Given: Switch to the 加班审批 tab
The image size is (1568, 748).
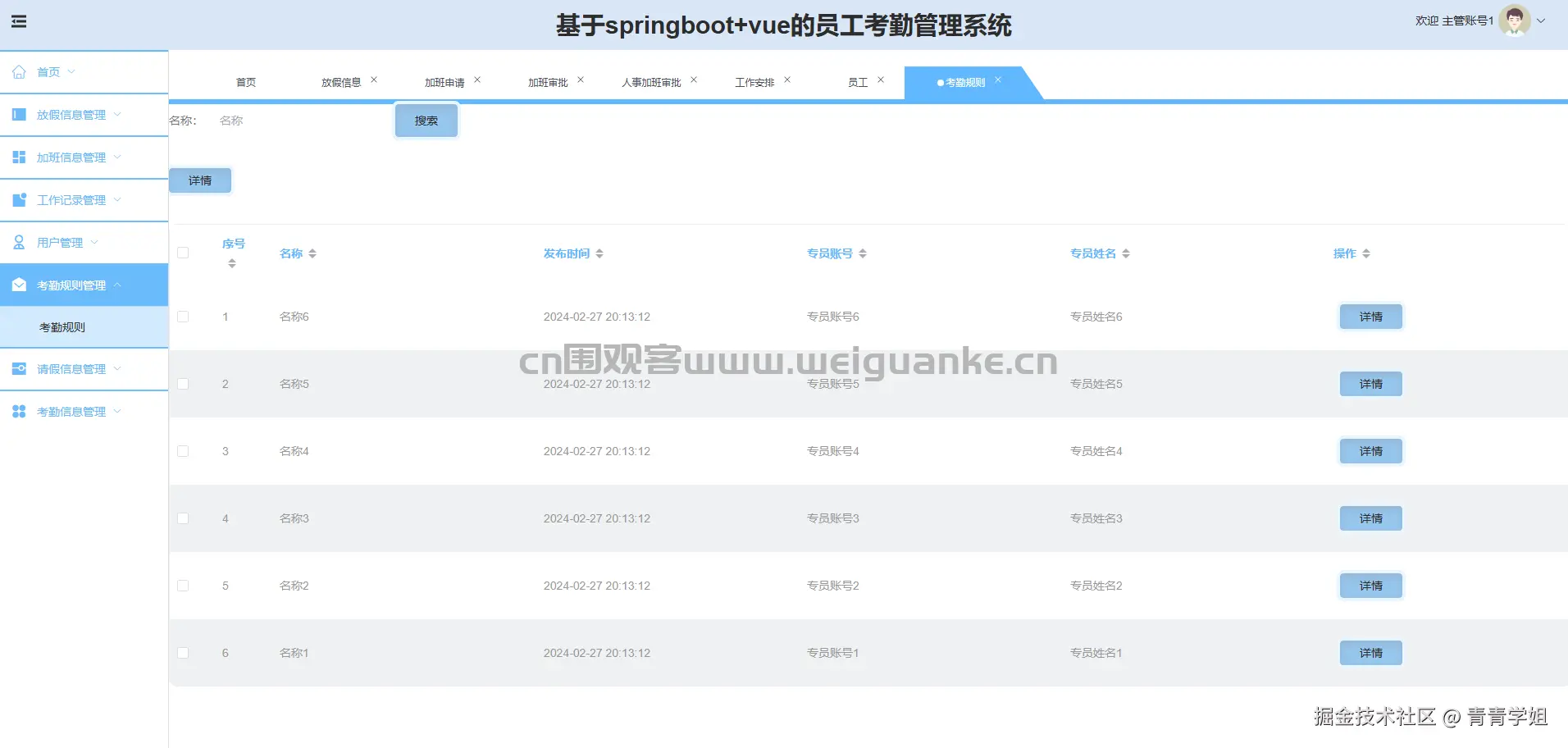Looking at the screenshot, I should point(548,83).
